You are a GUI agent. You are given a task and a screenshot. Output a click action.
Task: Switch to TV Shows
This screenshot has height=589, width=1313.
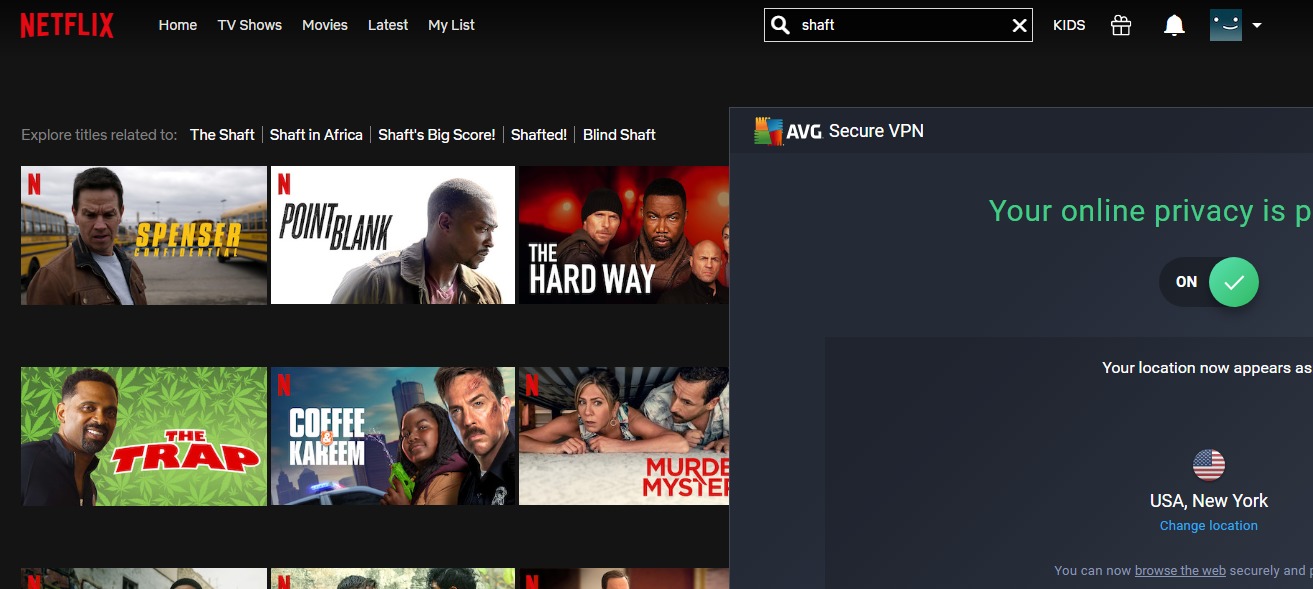coord(249,25)
